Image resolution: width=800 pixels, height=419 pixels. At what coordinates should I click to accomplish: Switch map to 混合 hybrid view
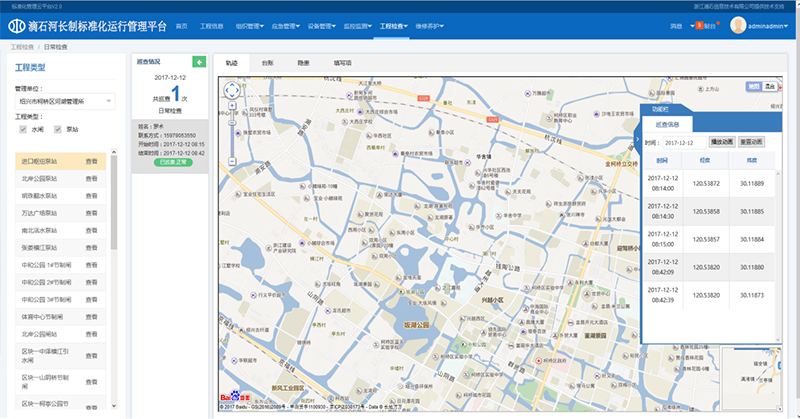click(769, 87)
